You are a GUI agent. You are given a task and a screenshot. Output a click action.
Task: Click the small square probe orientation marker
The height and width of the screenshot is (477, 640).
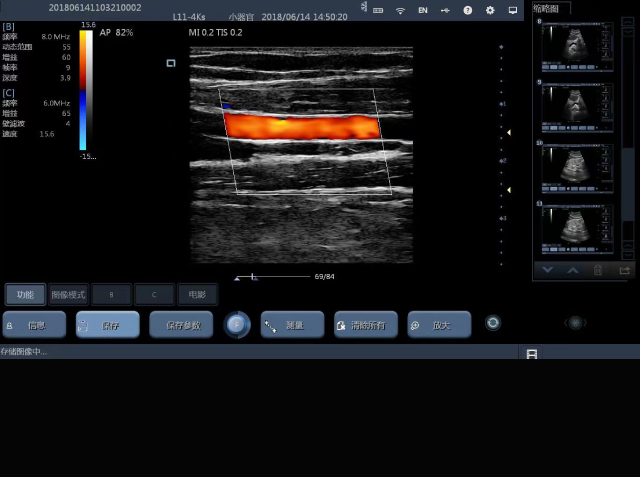[x=171, y=63]
